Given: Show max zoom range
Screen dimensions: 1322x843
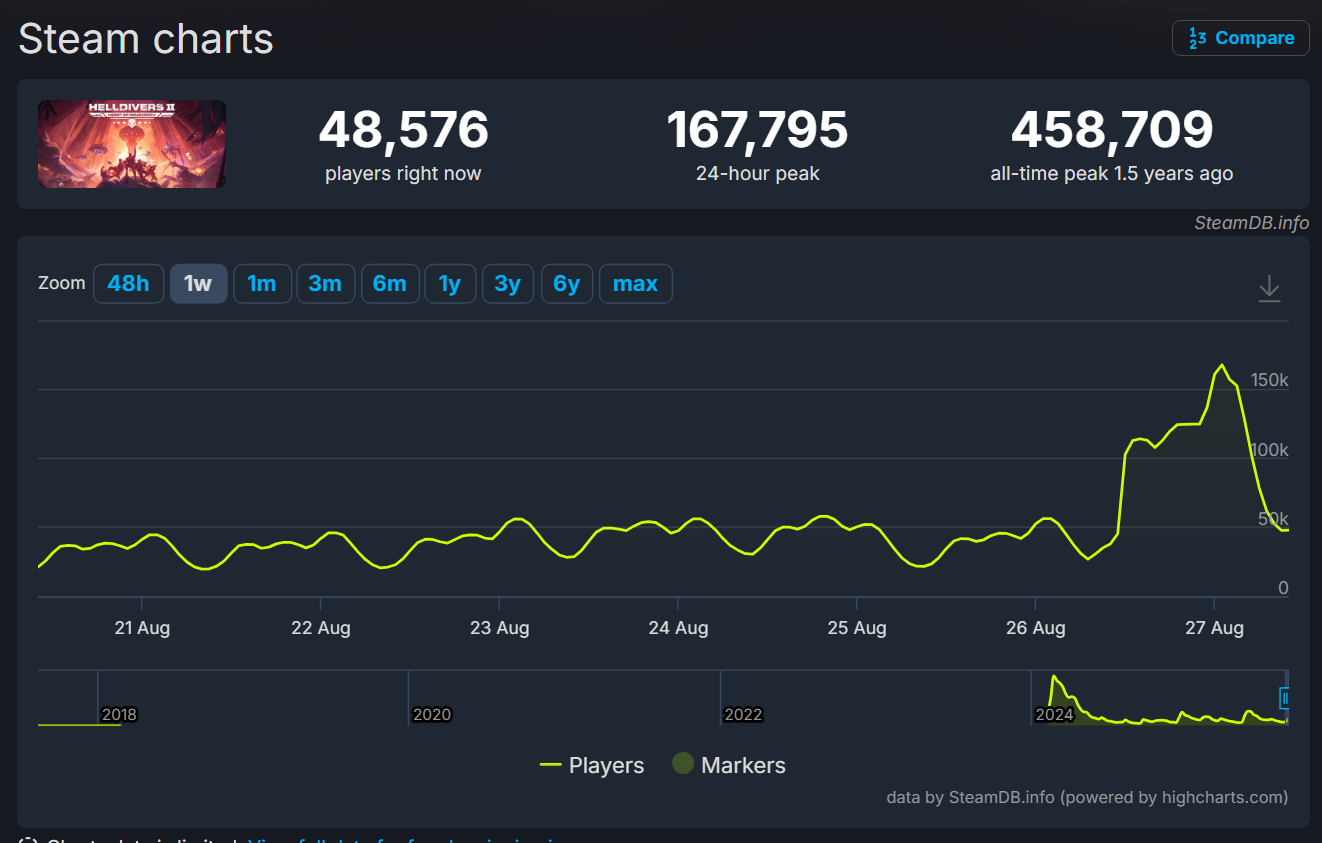Looking at the screenshot, I should [635, 284].
